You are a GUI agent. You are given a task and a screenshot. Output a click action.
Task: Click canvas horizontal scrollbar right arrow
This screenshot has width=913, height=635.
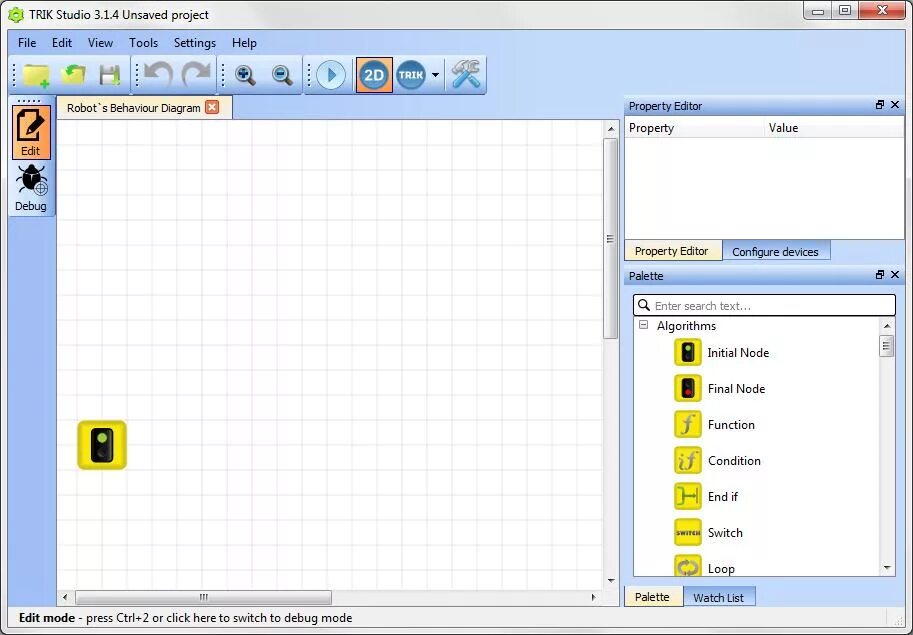593,597
